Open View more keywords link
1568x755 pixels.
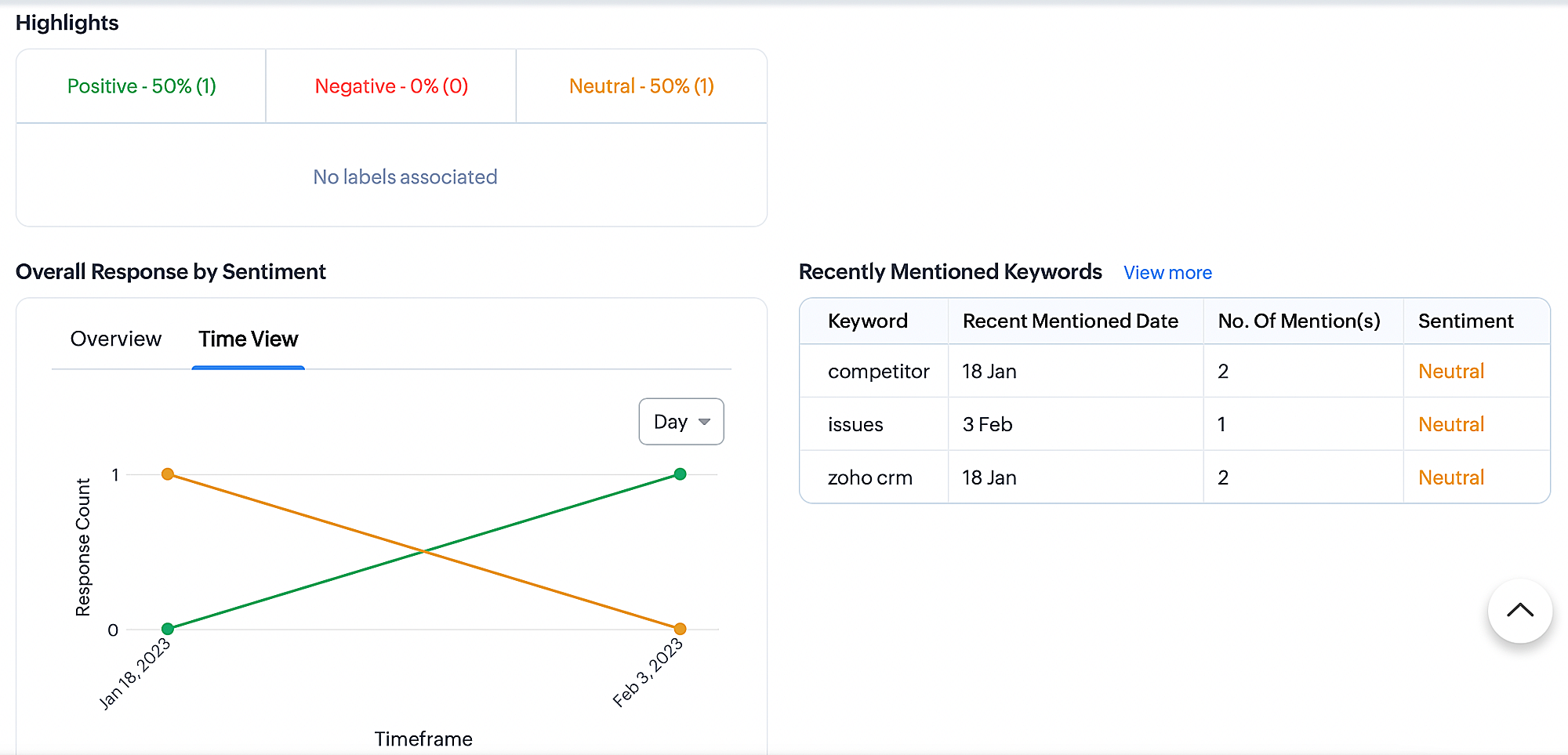tap(1167, 273)
